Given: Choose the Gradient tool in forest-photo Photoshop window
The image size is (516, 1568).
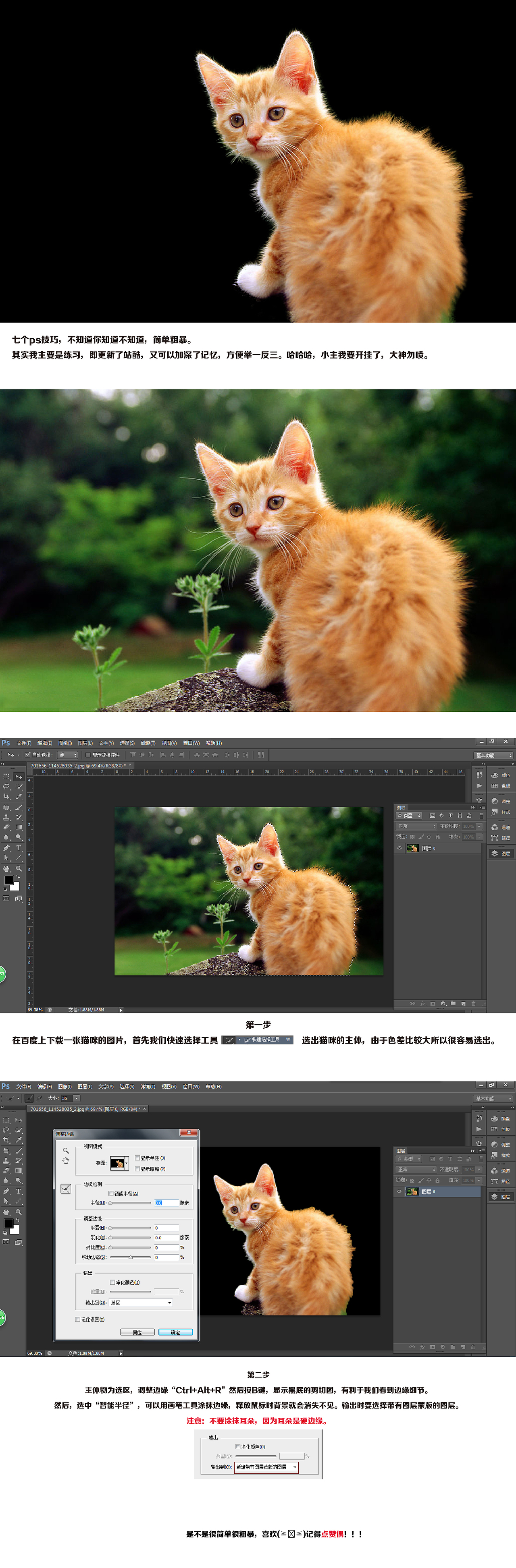Looking at the screenshot, I should [19, 827].
